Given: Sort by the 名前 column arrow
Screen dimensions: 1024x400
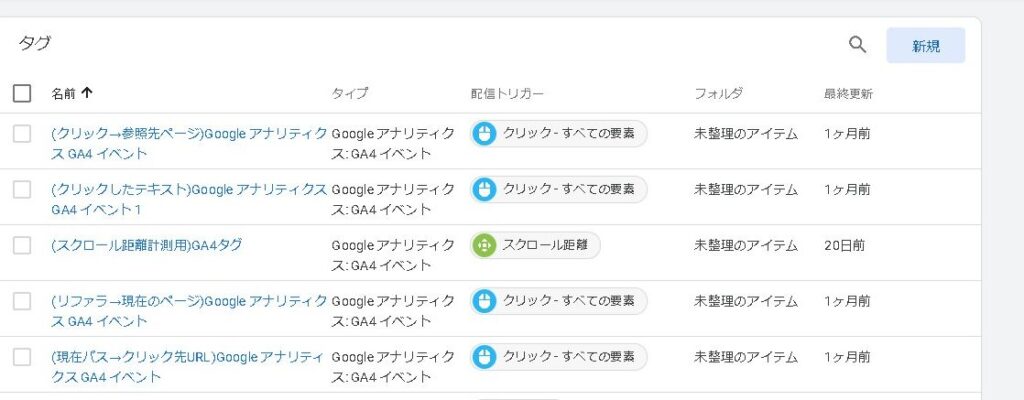Looking at the screenshot, I should tap(87, 94).
